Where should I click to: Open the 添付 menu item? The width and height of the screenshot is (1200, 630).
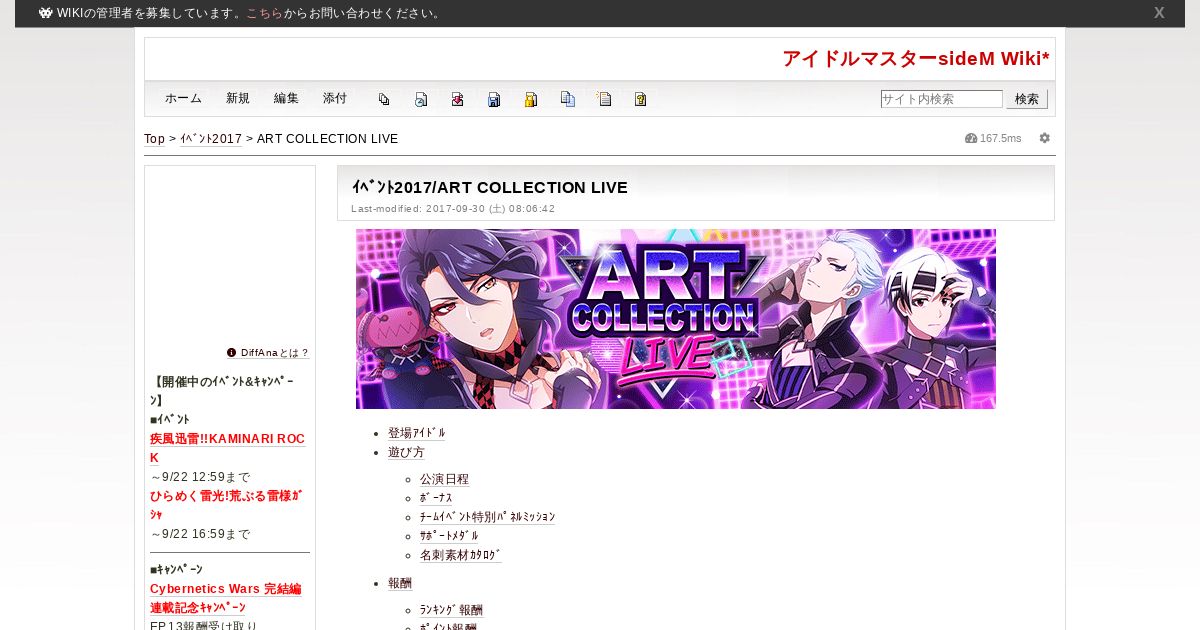coord(335,99)
